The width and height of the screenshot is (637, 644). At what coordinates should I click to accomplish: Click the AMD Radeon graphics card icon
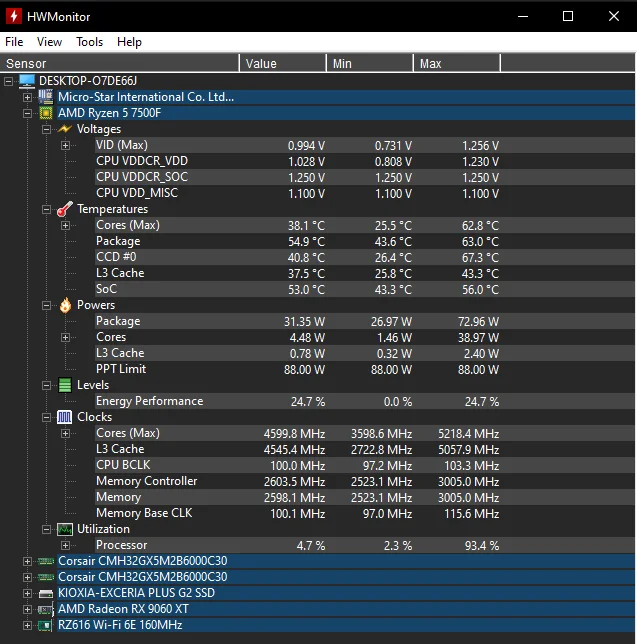click(x=46, y=610)
